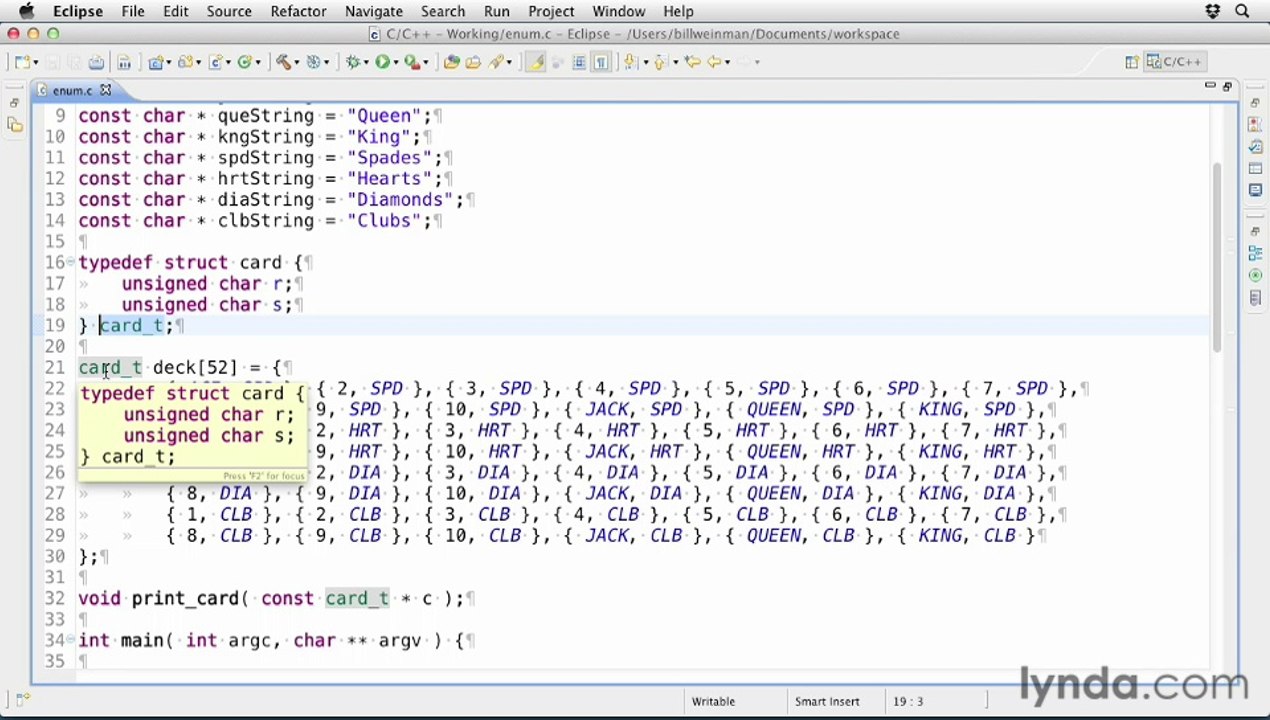Image resolution: width=1270 pixels, height=720 pixels.
Task: Open Spotlight search icon
Action: click(x=1242, y=11)
